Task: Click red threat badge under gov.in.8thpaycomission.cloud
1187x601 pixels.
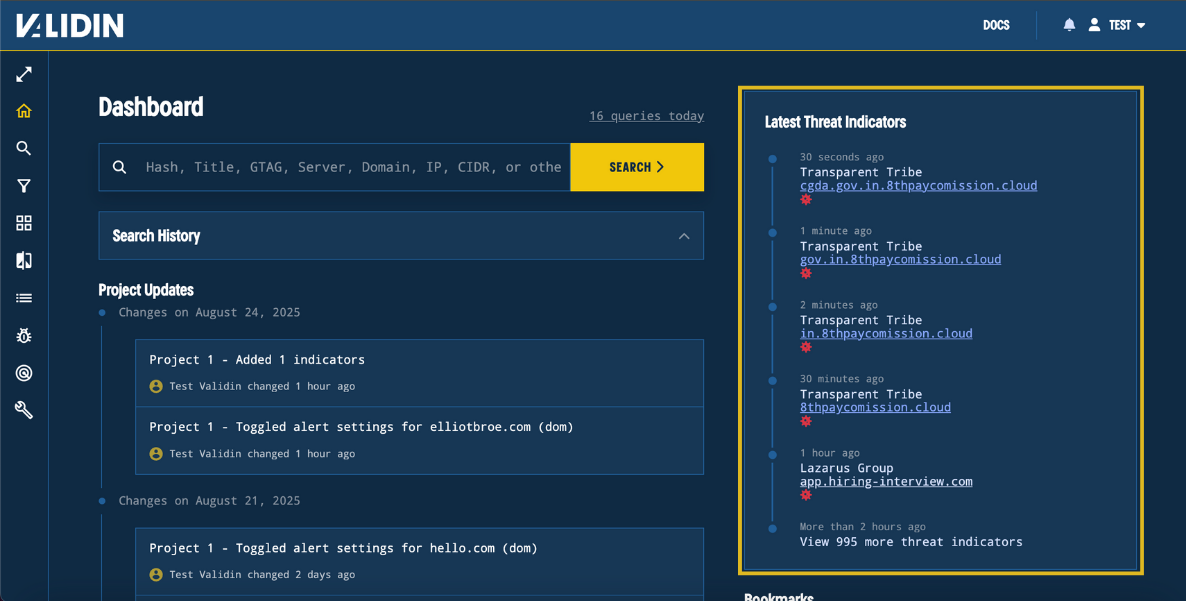Action: 806,272
